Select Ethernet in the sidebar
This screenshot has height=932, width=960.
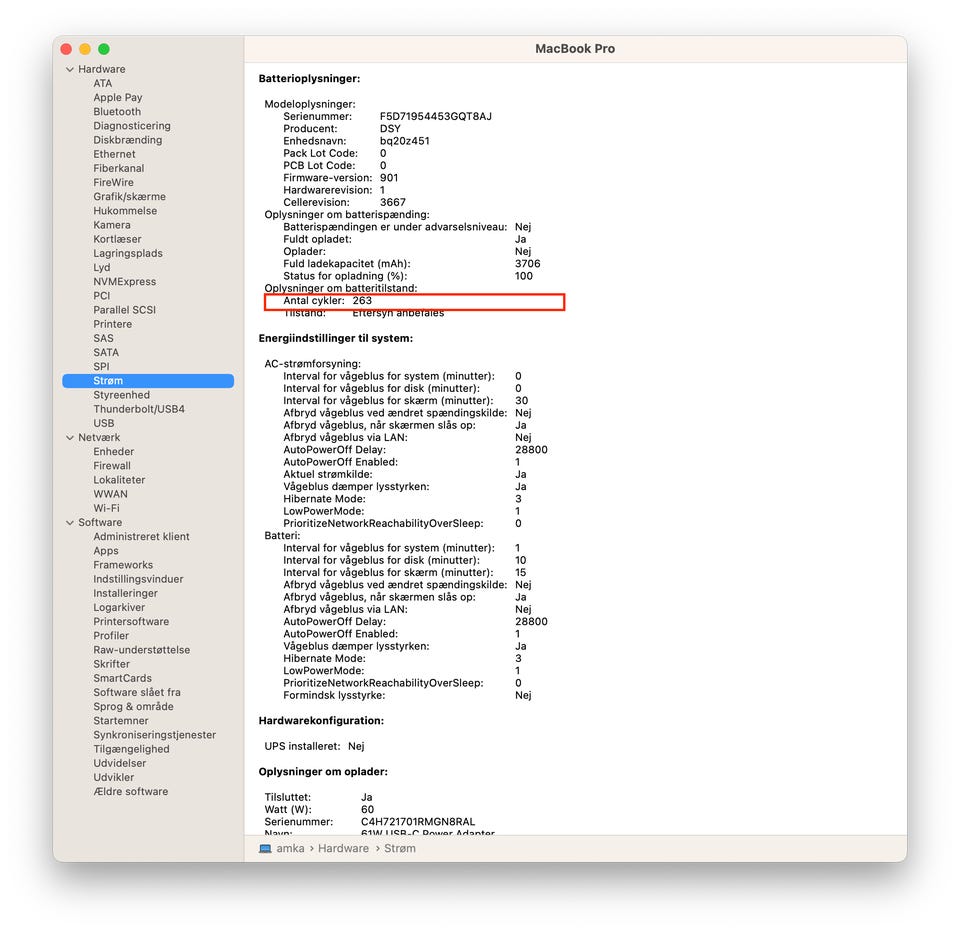[114, 154]
